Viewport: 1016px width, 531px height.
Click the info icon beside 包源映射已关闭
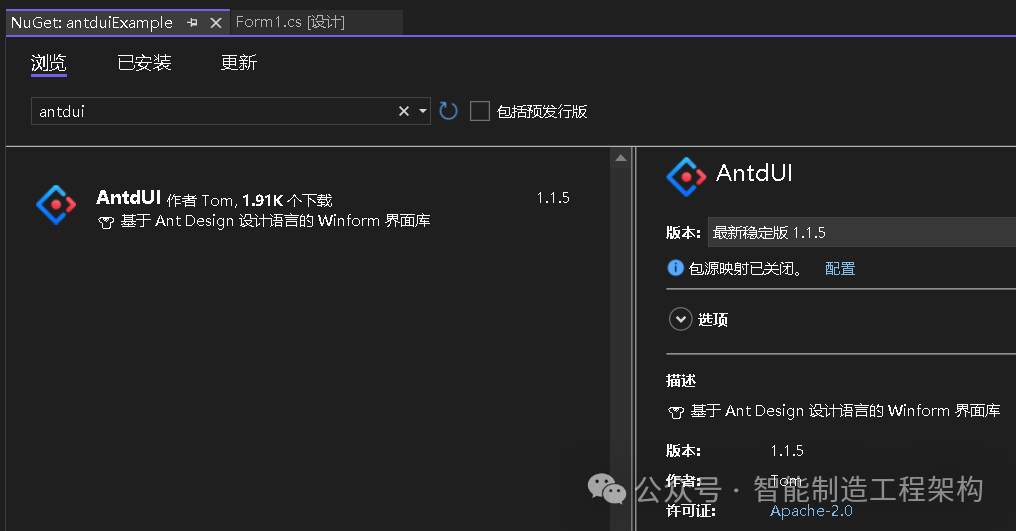click(x=675, y=268)
